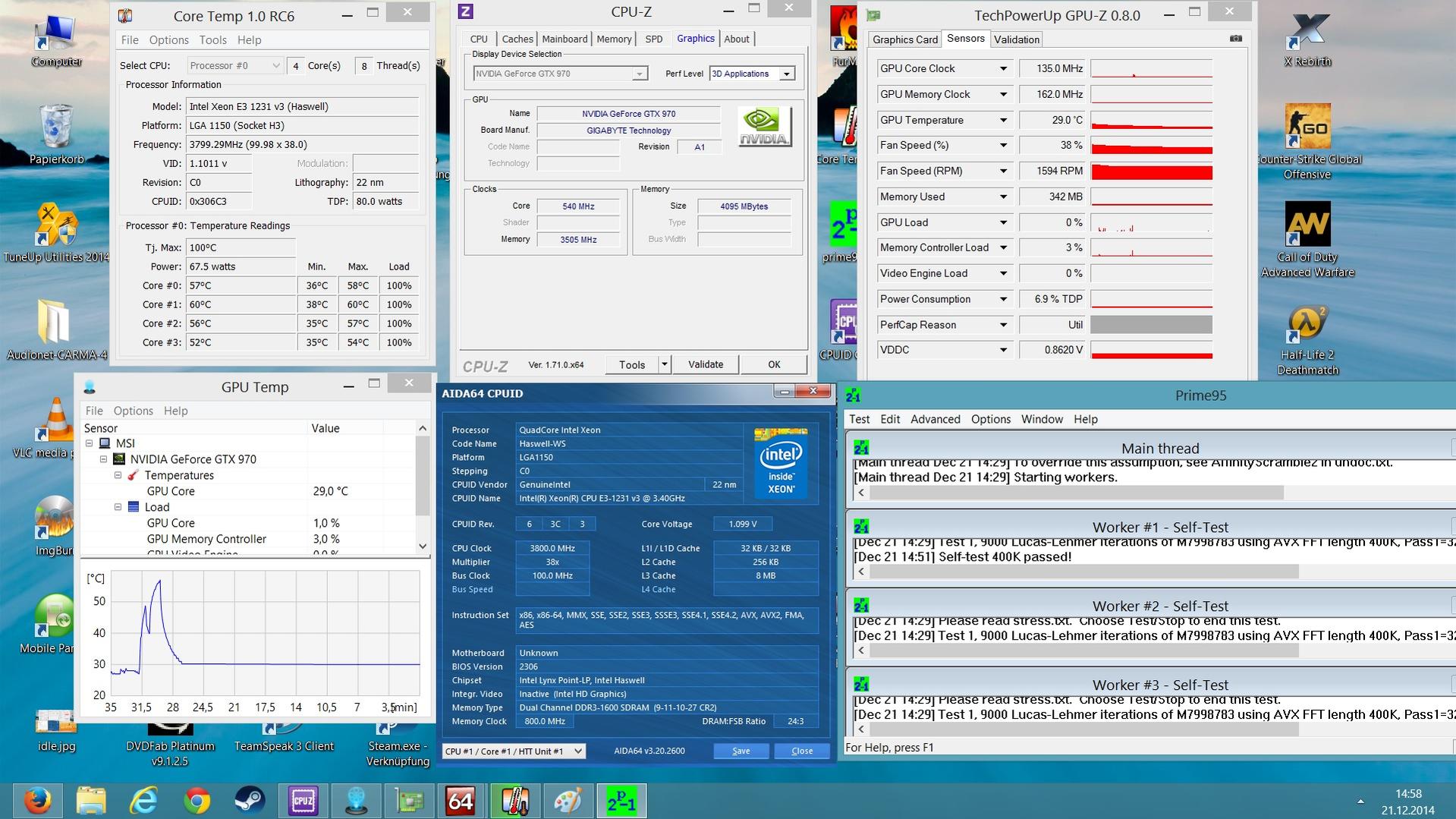This screenshot has width=1456, height=819.
Task: Switch to Prime95 via its green taskbar icon
Action: [x=621, y=801]
